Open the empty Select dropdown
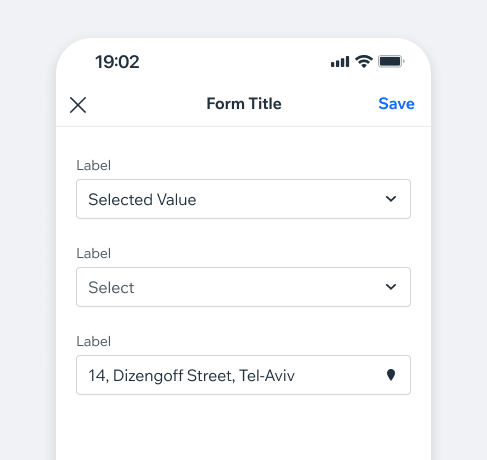The height and width of the screenshot is (460, 487). pyautogui.click(x=243, y=287)
